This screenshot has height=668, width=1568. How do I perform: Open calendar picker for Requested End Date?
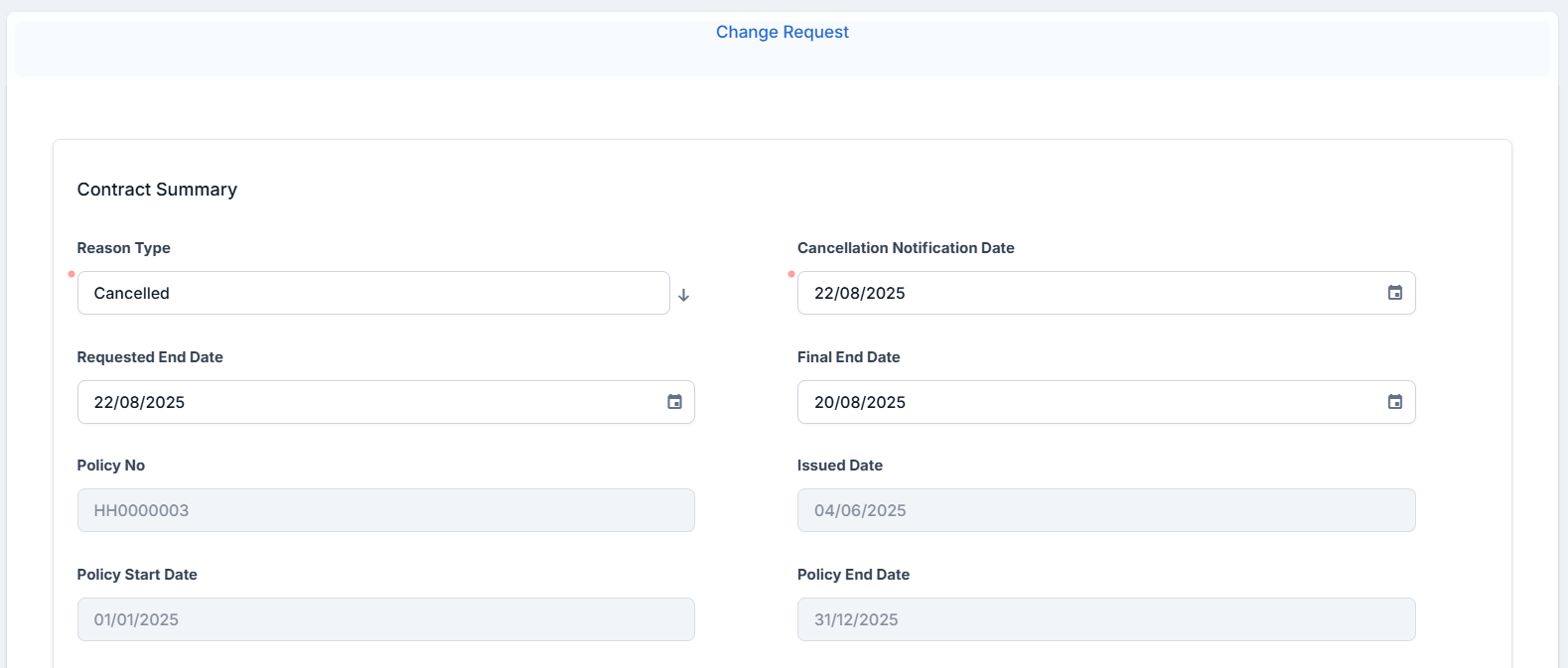click(674, 402)
